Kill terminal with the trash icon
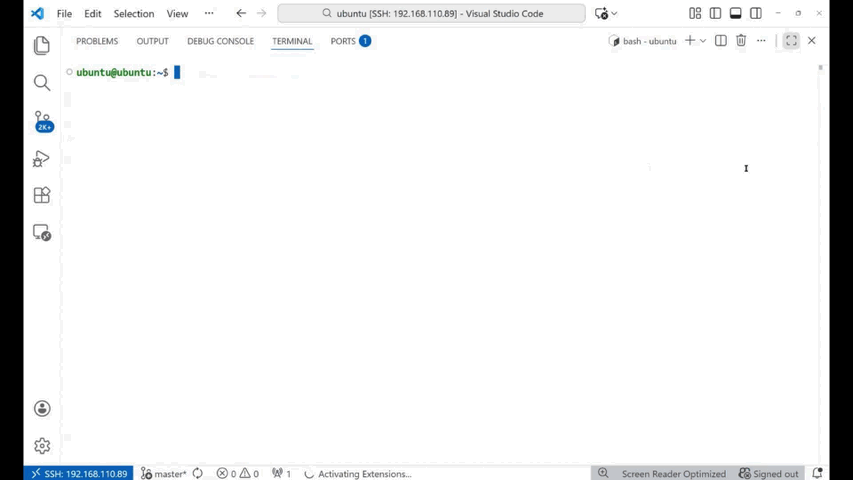 (741, 41)
